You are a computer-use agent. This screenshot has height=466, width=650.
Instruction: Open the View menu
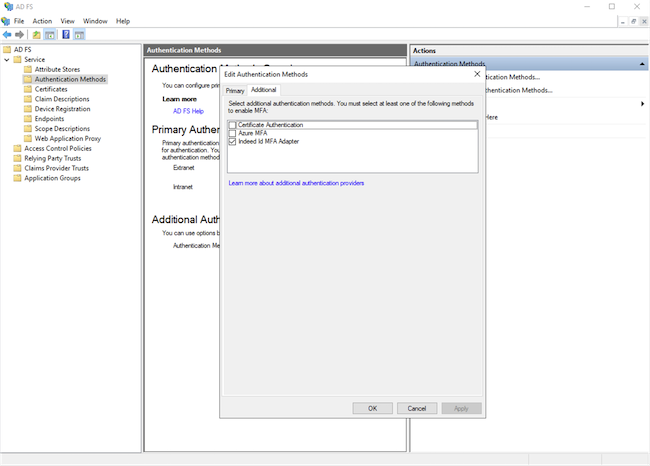click(68, 21)
